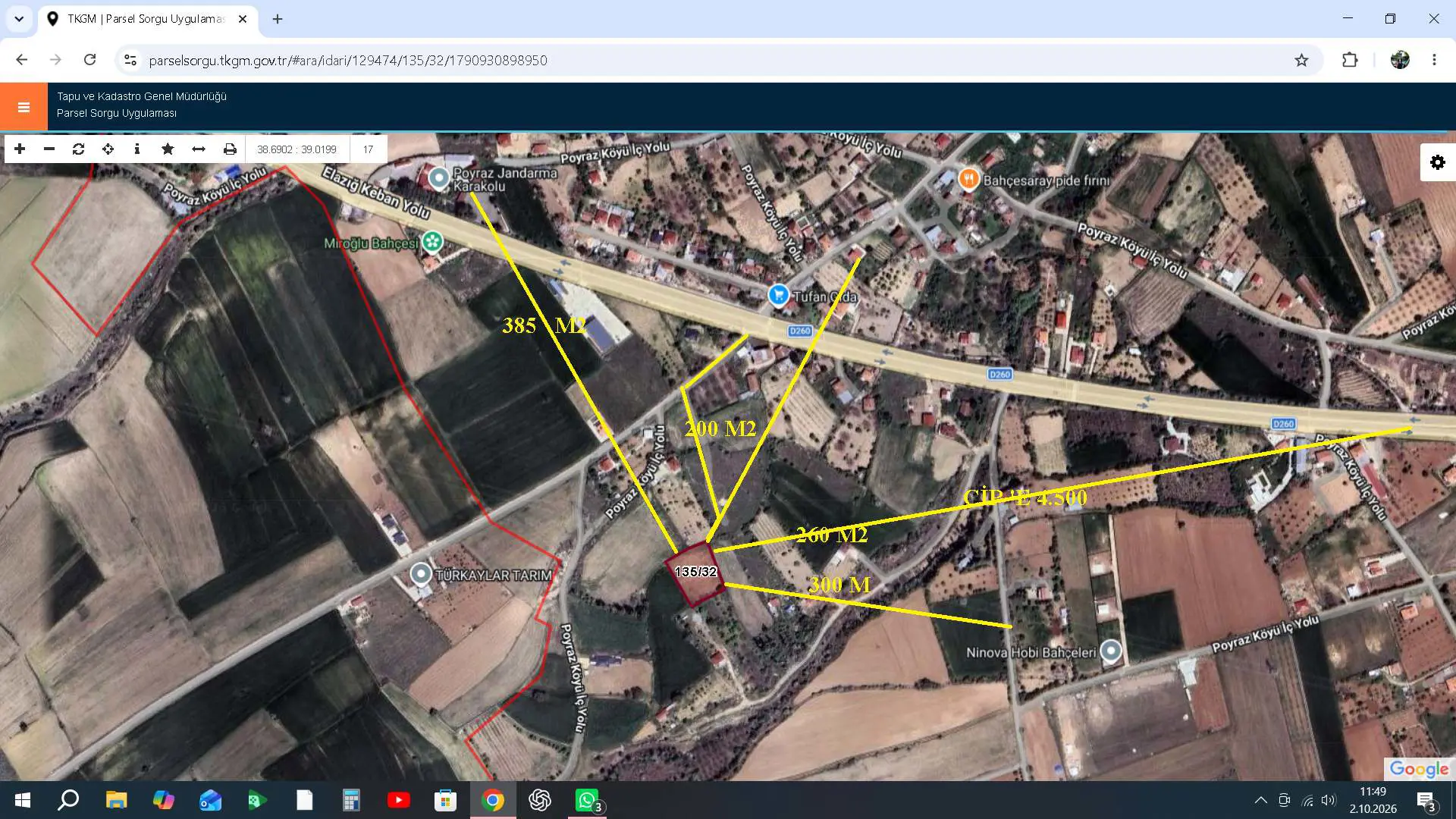Image resolution: width=1456 pixels, height=819 pixels.
Task: Click the coordinates display 38.6902 : 39.0199
Action: [x=297, y=149]
